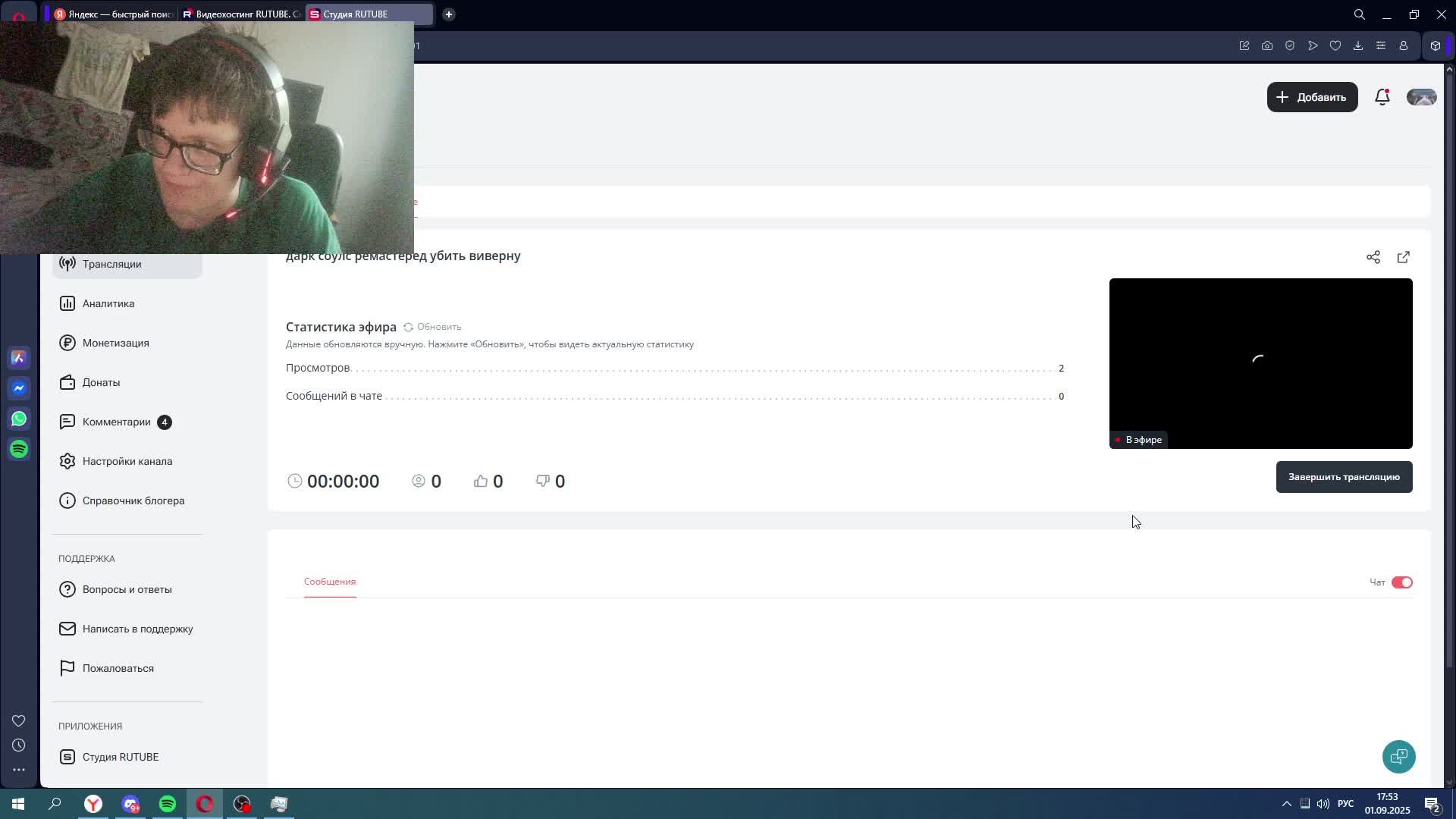This screenshot has width=1456, height=819.
Task: Click the snapshot camera icon in toolbar
Action: tap(1266, 45)
